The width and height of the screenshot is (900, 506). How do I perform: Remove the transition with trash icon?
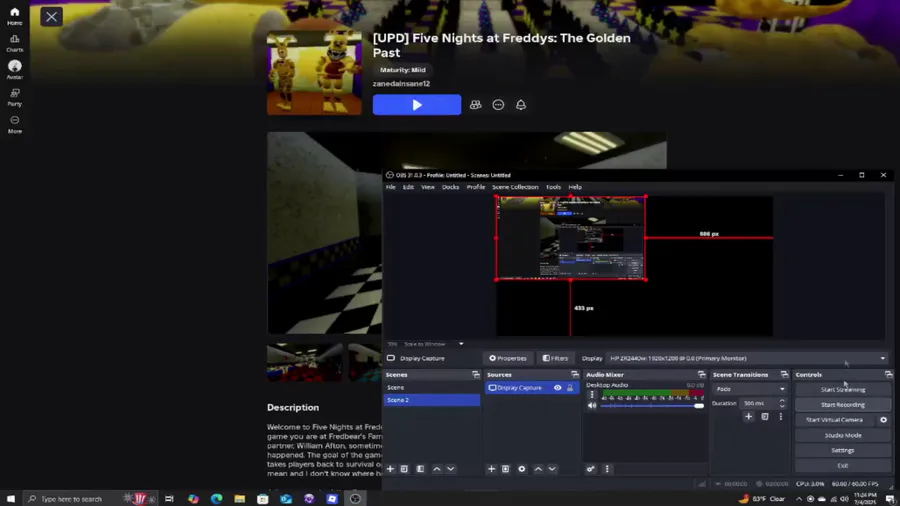pos(765,417)
